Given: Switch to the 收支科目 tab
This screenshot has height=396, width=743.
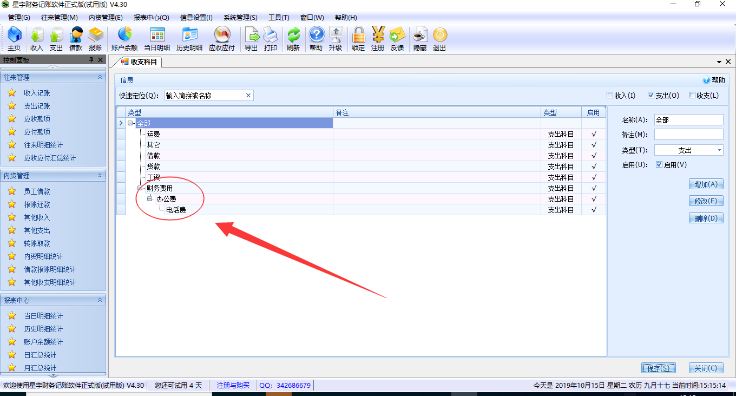Looking at the screenshot, I should pos(139,62).
